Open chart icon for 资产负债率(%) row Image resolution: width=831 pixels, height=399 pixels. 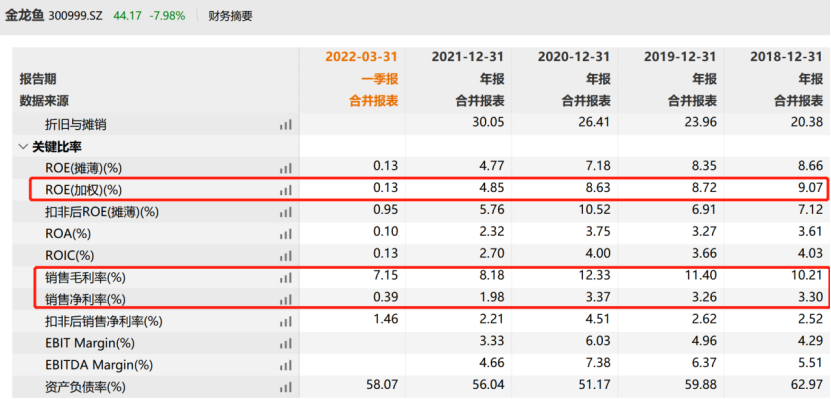point(286,387)
